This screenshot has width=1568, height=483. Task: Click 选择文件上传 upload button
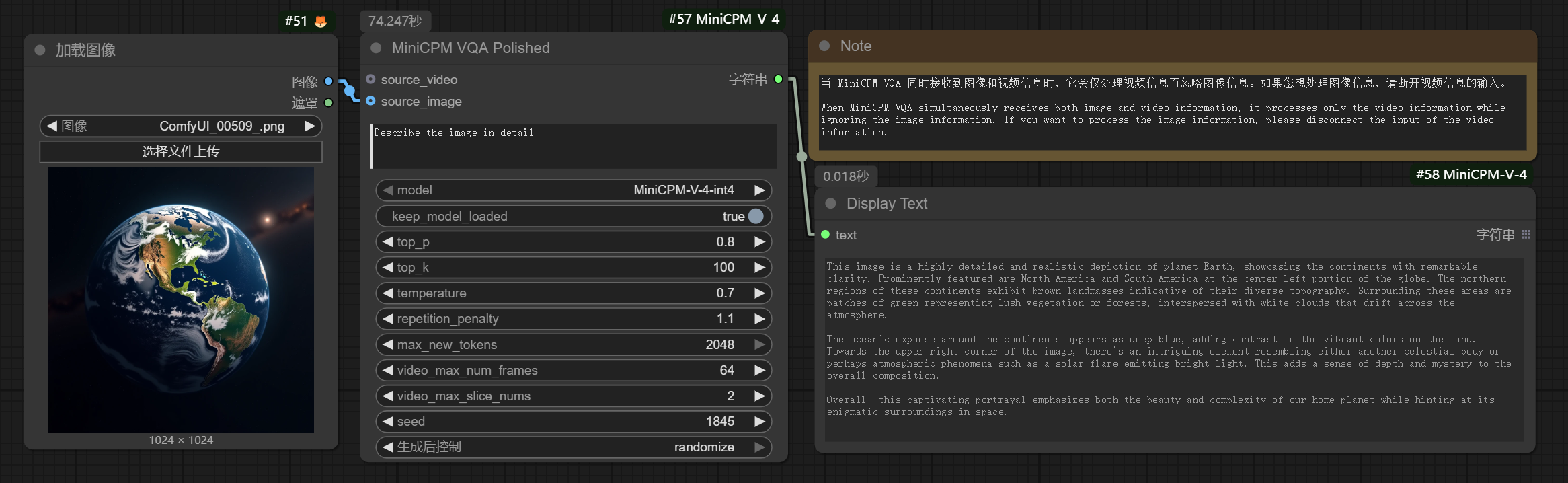181,151
